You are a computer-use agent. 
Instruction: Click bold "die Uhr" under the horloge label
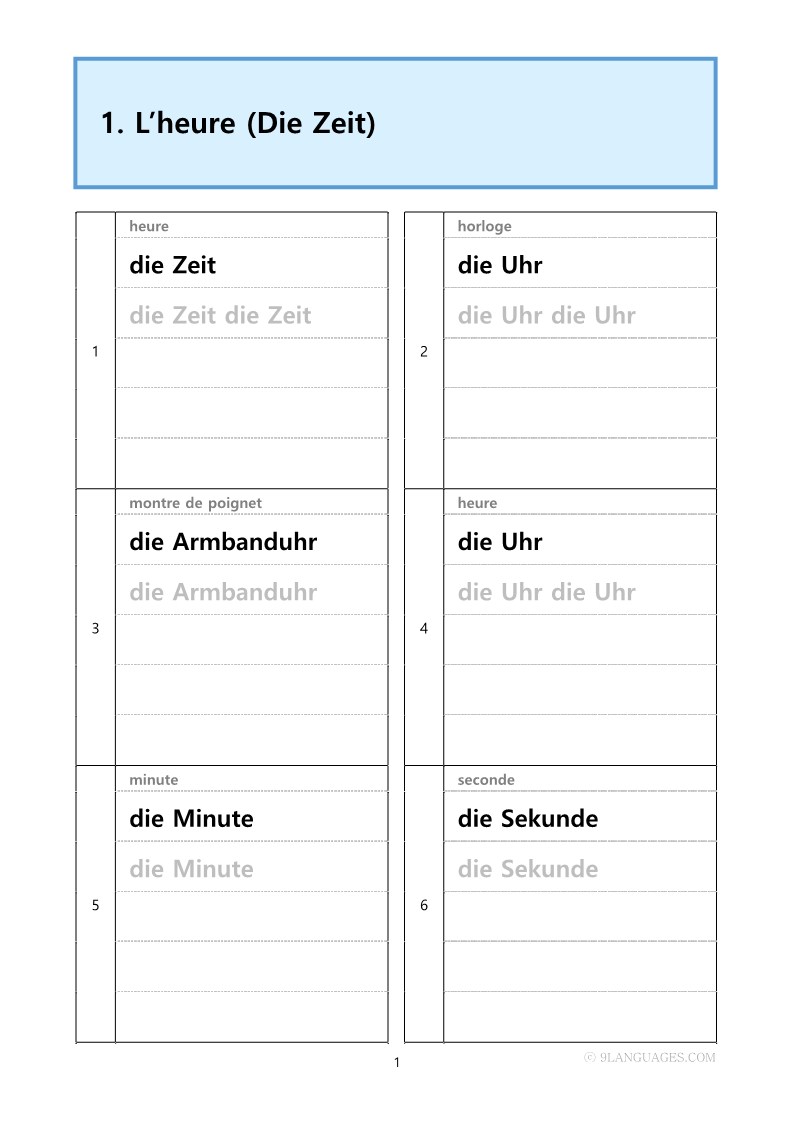pos(500,265)
